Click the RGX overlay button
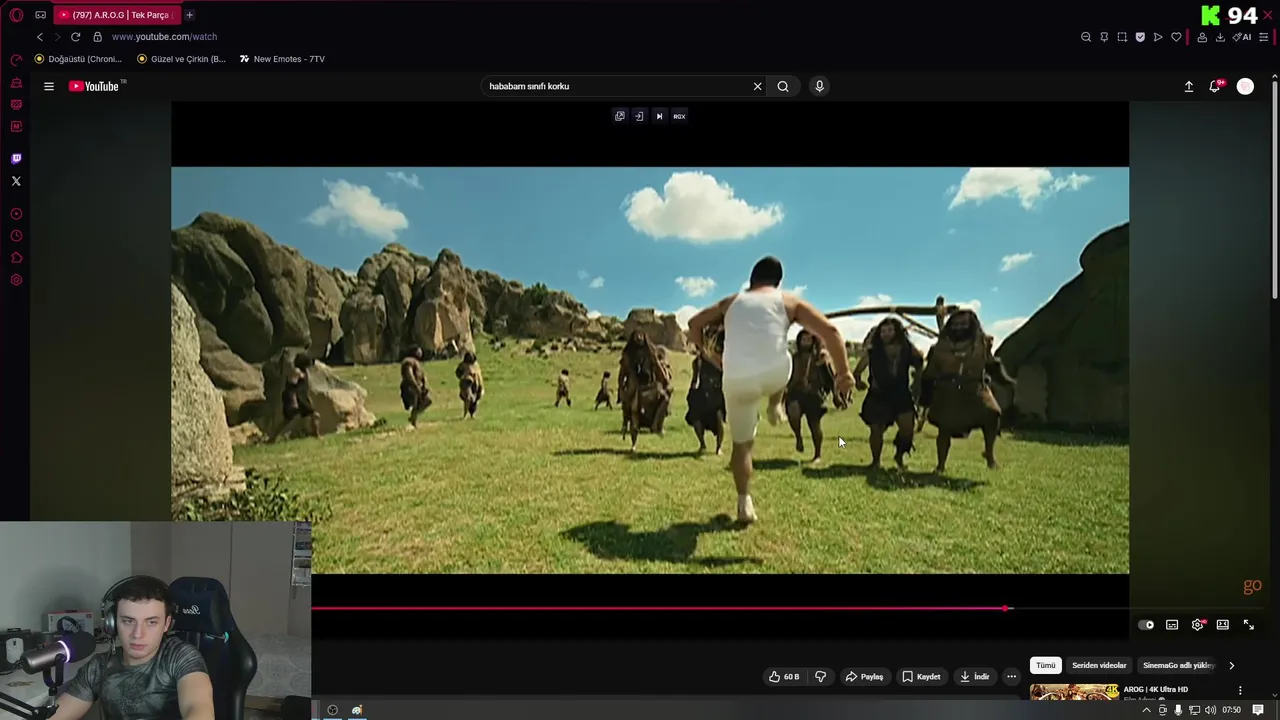The width and height of the screenshot is (1280, 720). 679,116
